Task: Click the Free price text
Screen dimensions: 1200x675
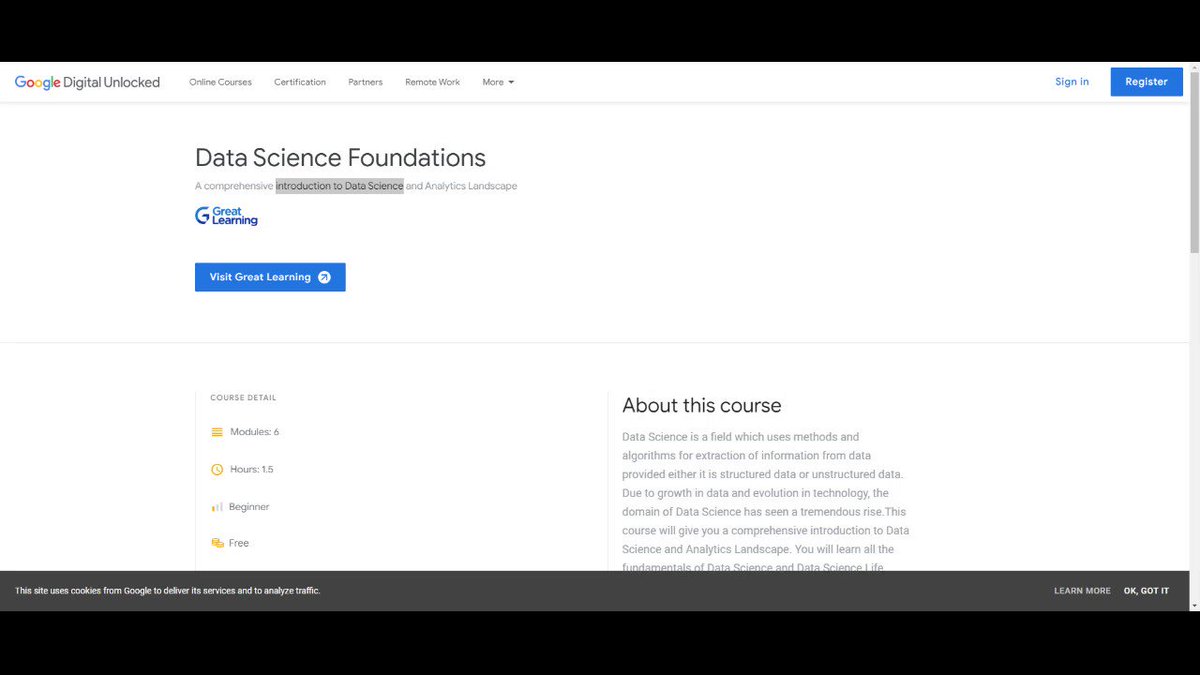Action: pyautogui.click(x=239, y=543)
